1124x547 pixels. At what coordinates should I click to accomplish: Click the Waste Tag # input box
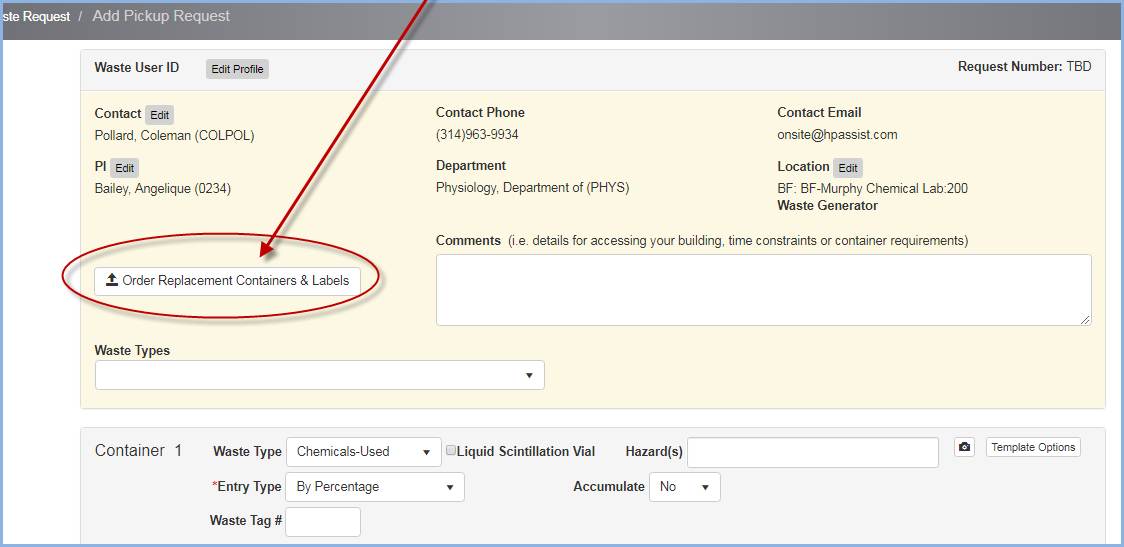coord(322,521)
